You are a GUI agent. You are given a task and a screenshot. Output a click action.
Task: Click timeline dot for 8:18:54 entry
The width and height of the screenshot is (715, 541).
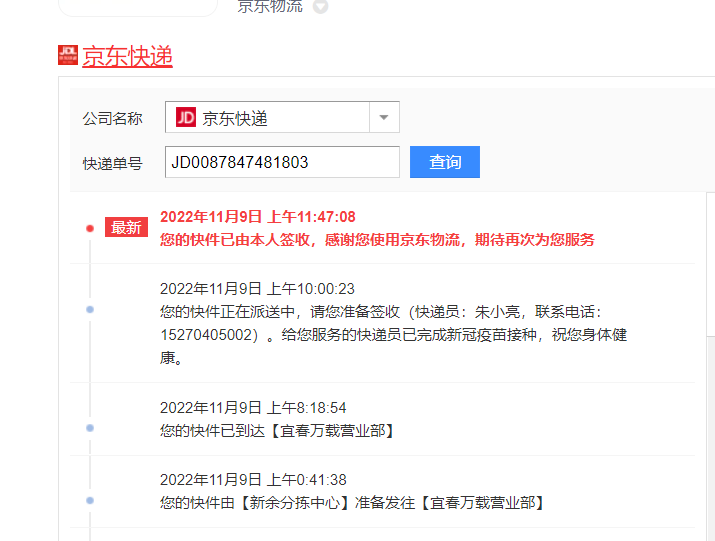[x=90, y=428]
